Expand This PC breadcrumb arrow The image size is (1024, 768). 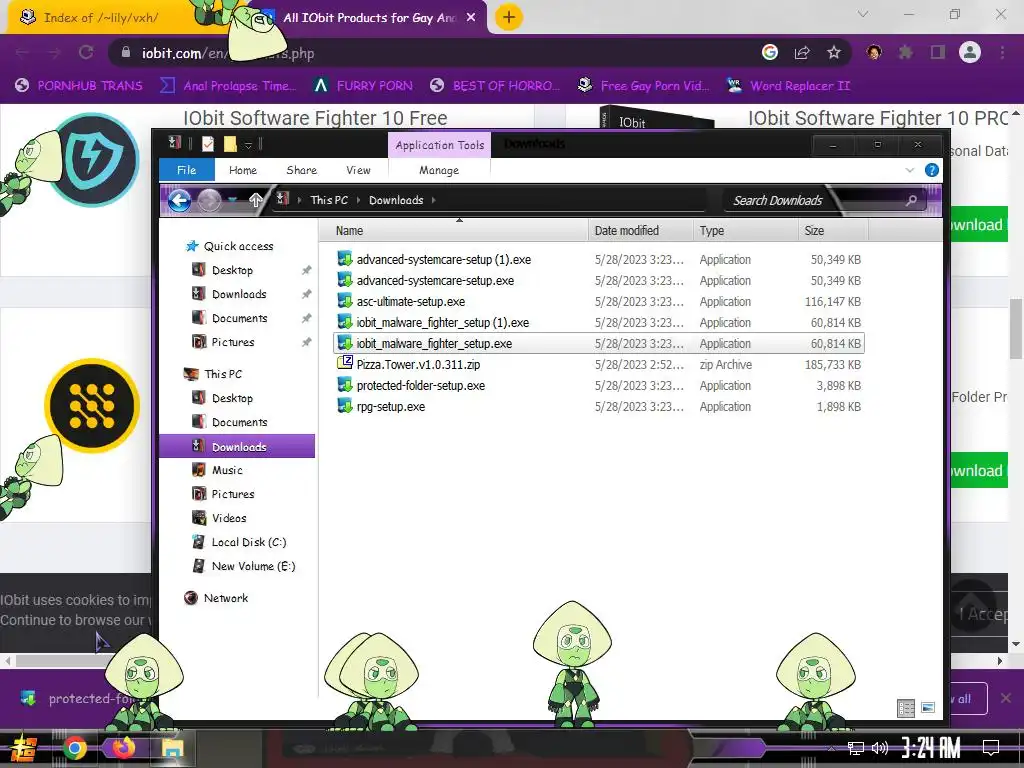[x=359, y=200]
